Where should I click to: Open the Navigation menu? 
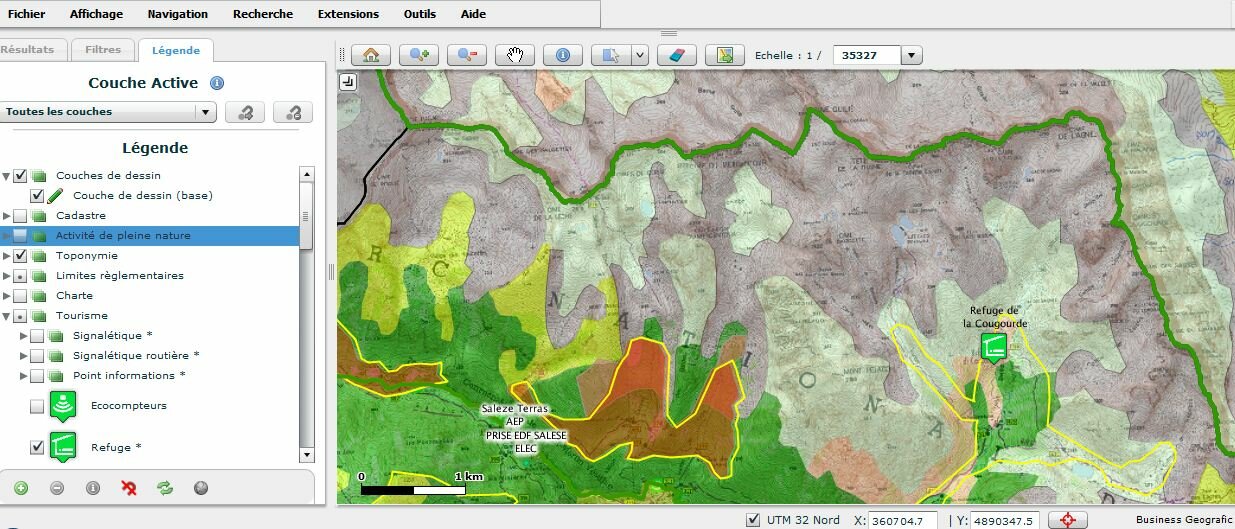tap(177, 14)
